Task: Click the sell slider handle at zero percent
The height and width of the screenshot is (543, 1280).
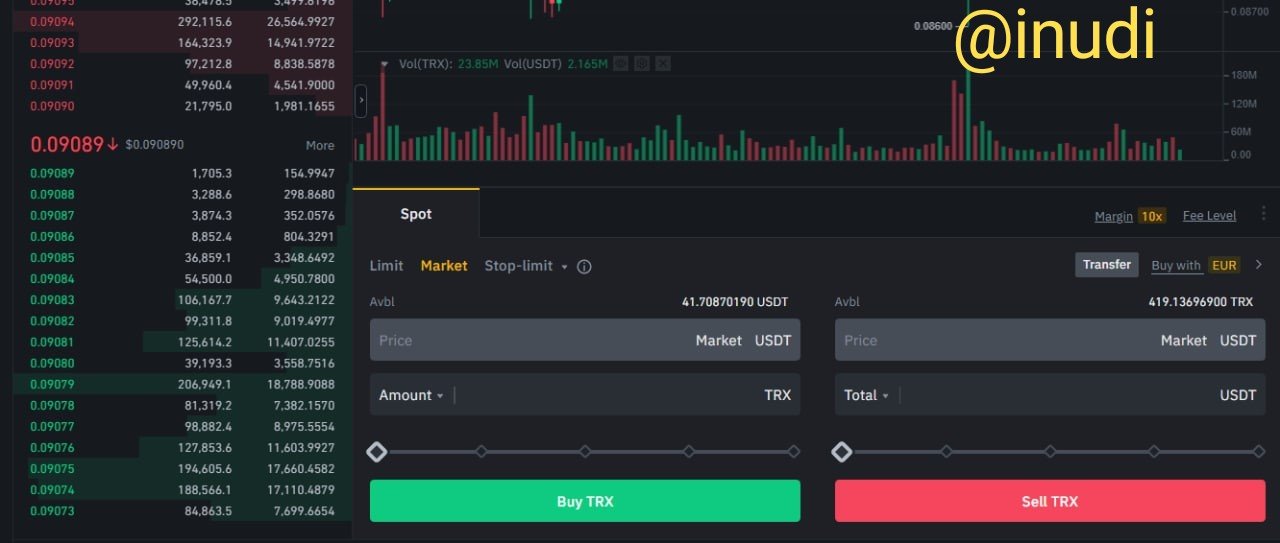Action: (x=842, y=452)
